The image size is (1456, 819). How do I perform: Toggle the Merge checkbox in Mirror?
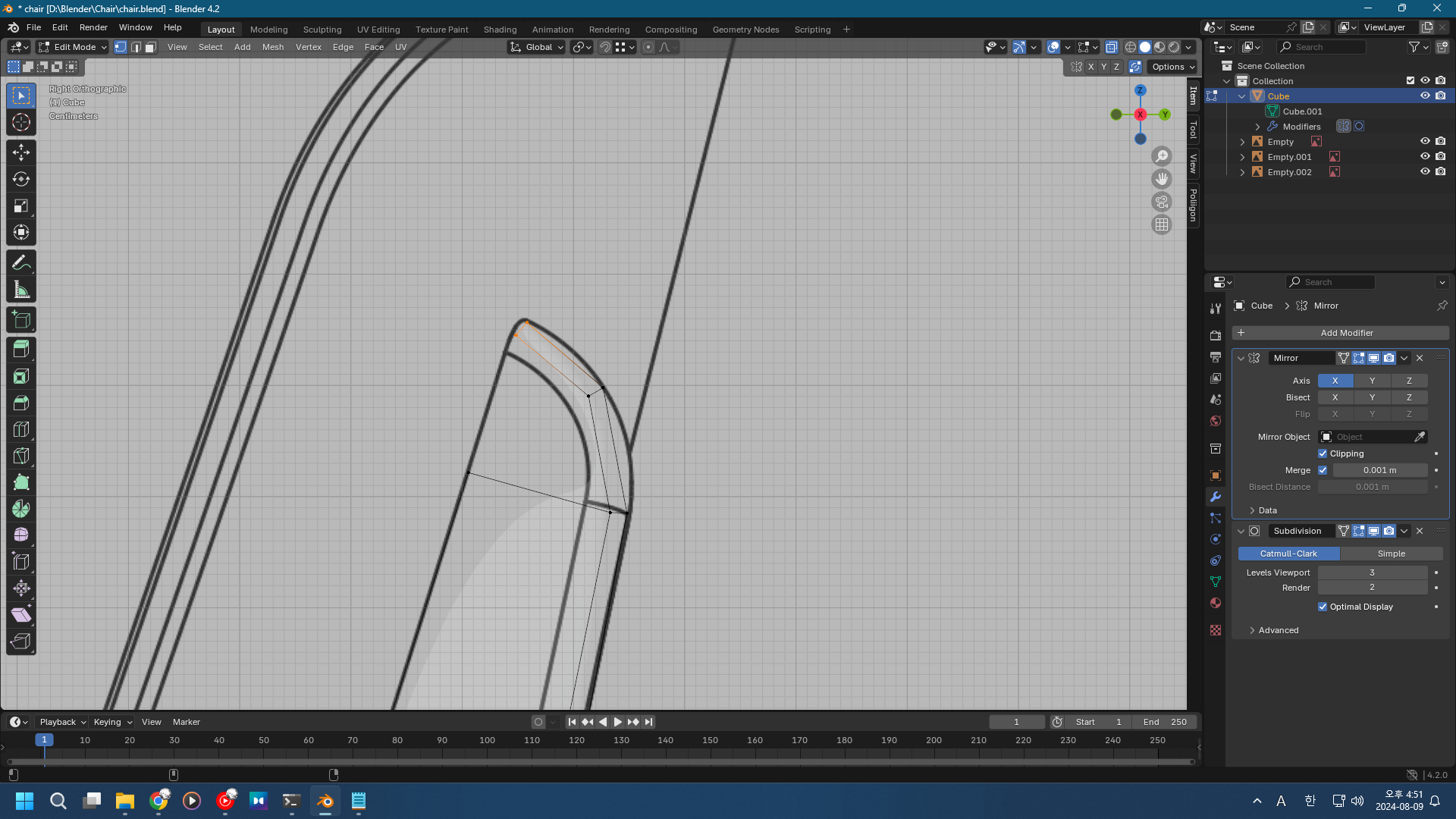(1323, 470)
